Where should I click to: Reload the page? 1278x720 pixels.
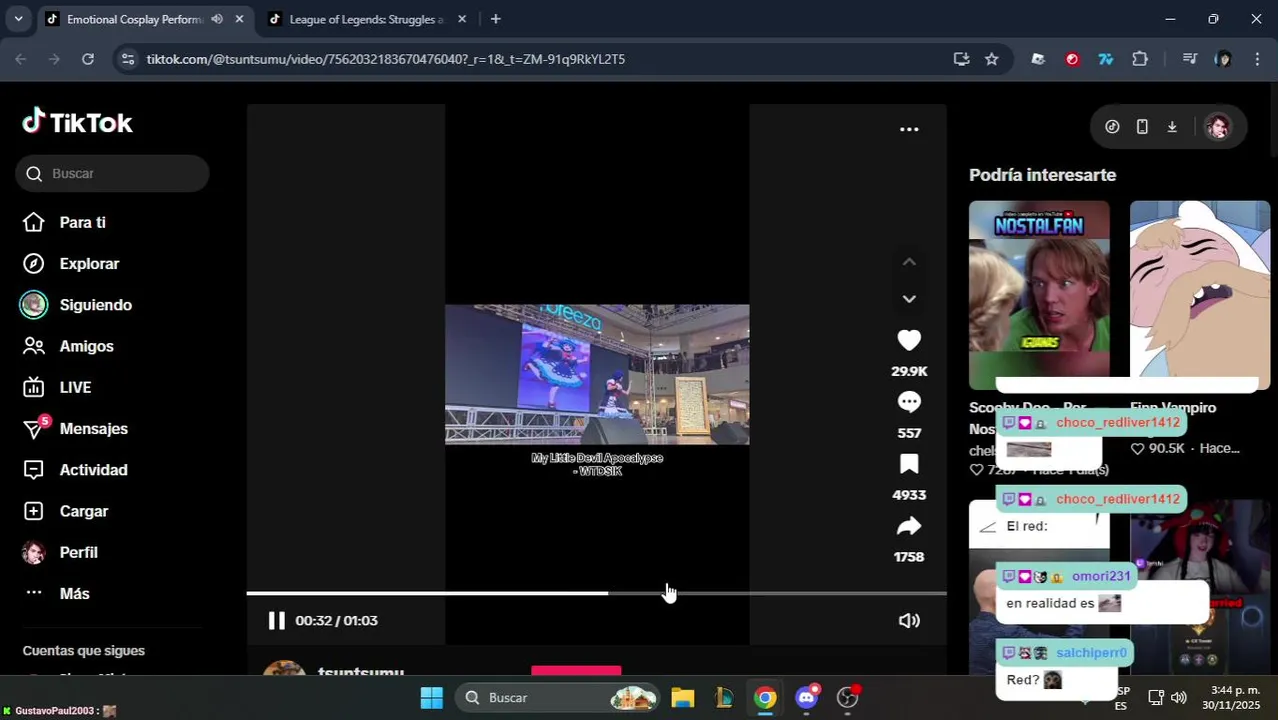pyautogui.click(x=88, y=59)
